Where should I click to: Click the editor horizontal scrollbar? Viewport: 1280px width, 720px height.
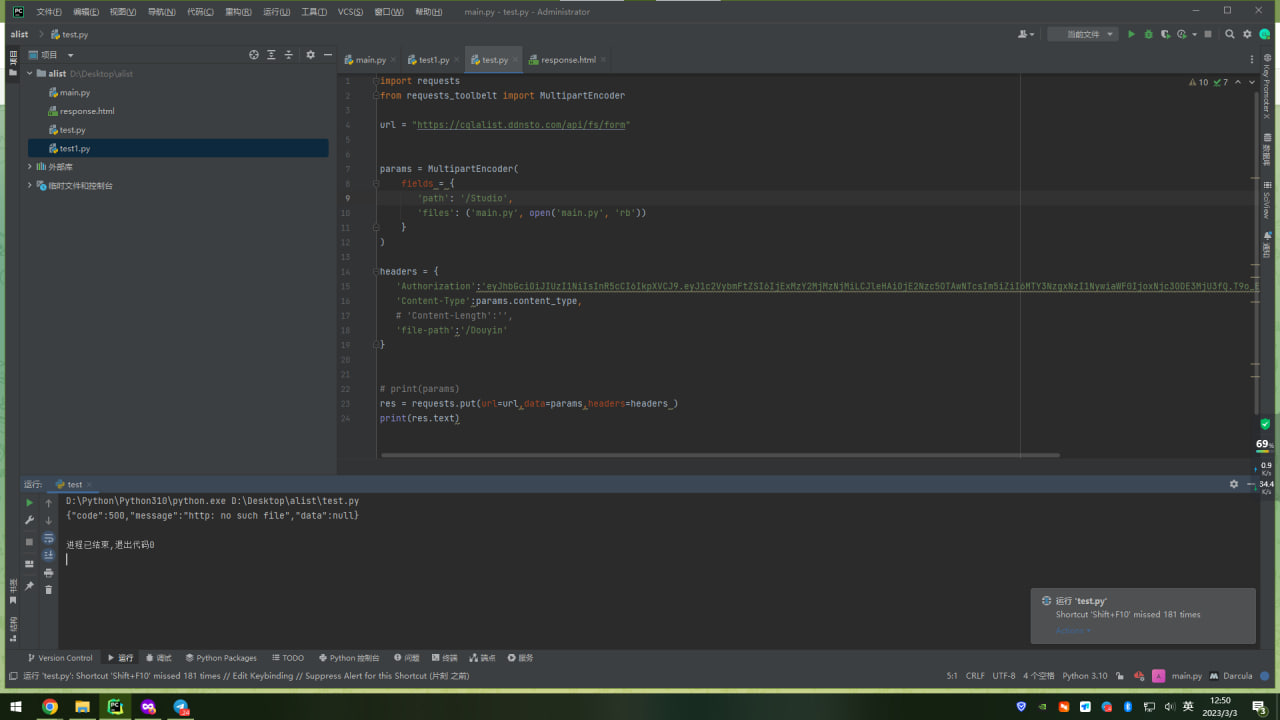[720, 455]
